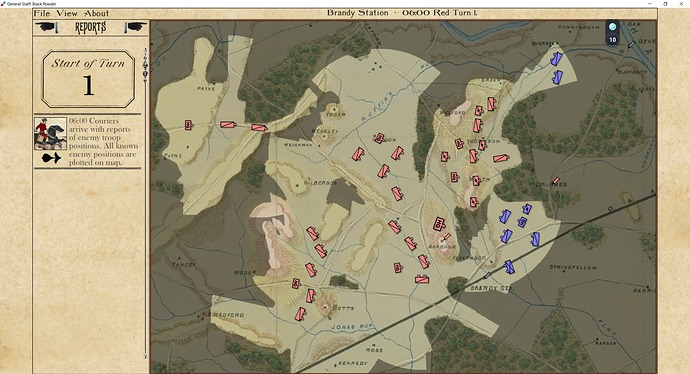
Task: Open the File menu
Action: (x=42, y=13)
